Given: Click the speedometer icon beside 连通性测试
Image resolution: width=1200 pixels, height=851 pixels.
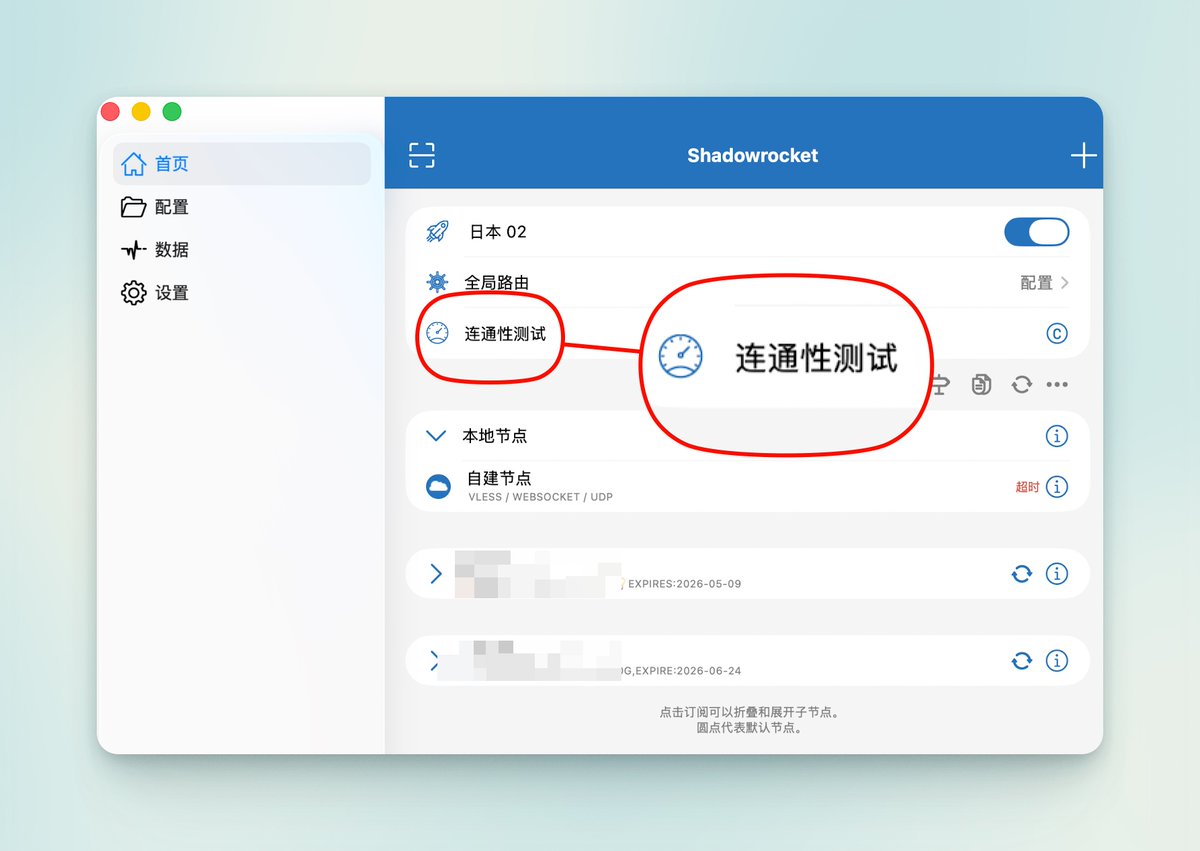Looking at the screenshot, I should [437, 333].
